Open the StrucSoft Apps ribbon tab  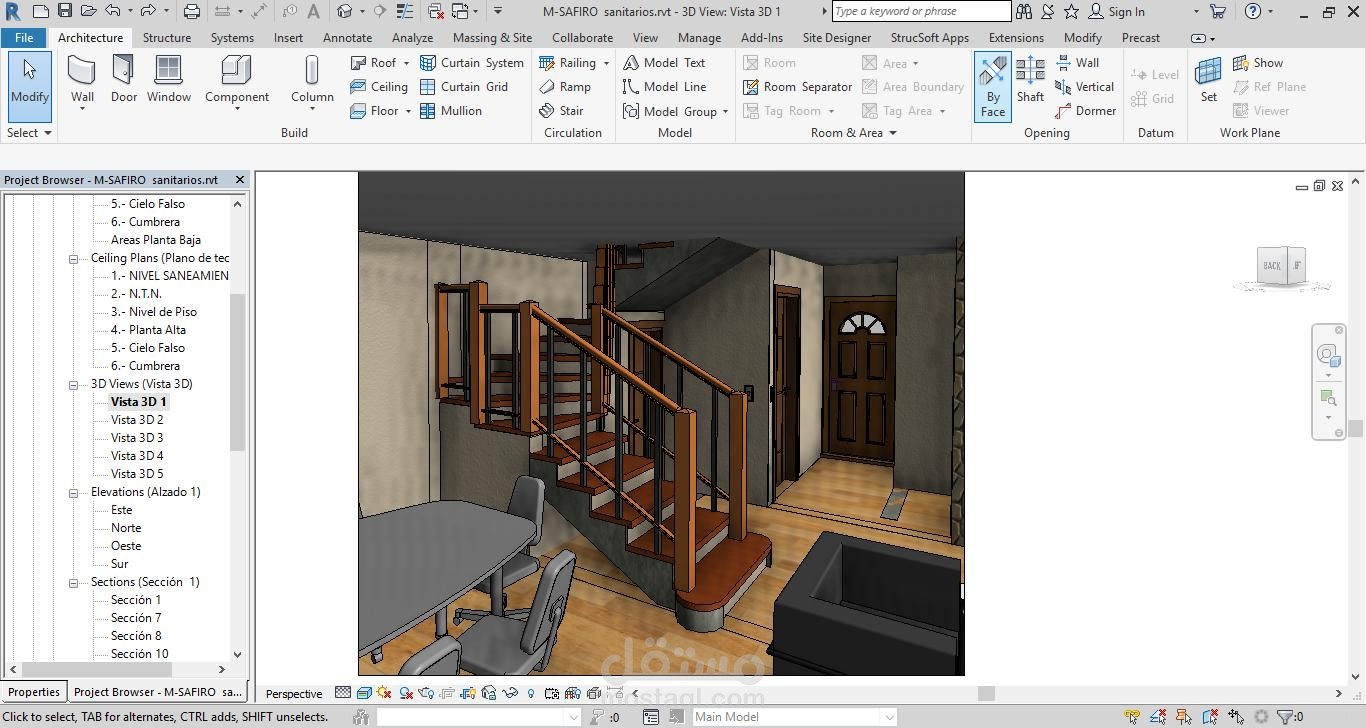pyautogui.click(x=929, y=37)
